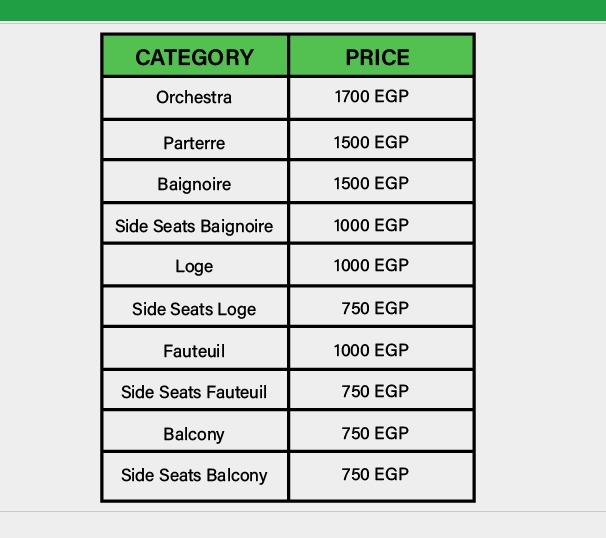Click the price in the Fauteuil row
Viewport: 606px width, 538px height.
click(x=372, y=350)
